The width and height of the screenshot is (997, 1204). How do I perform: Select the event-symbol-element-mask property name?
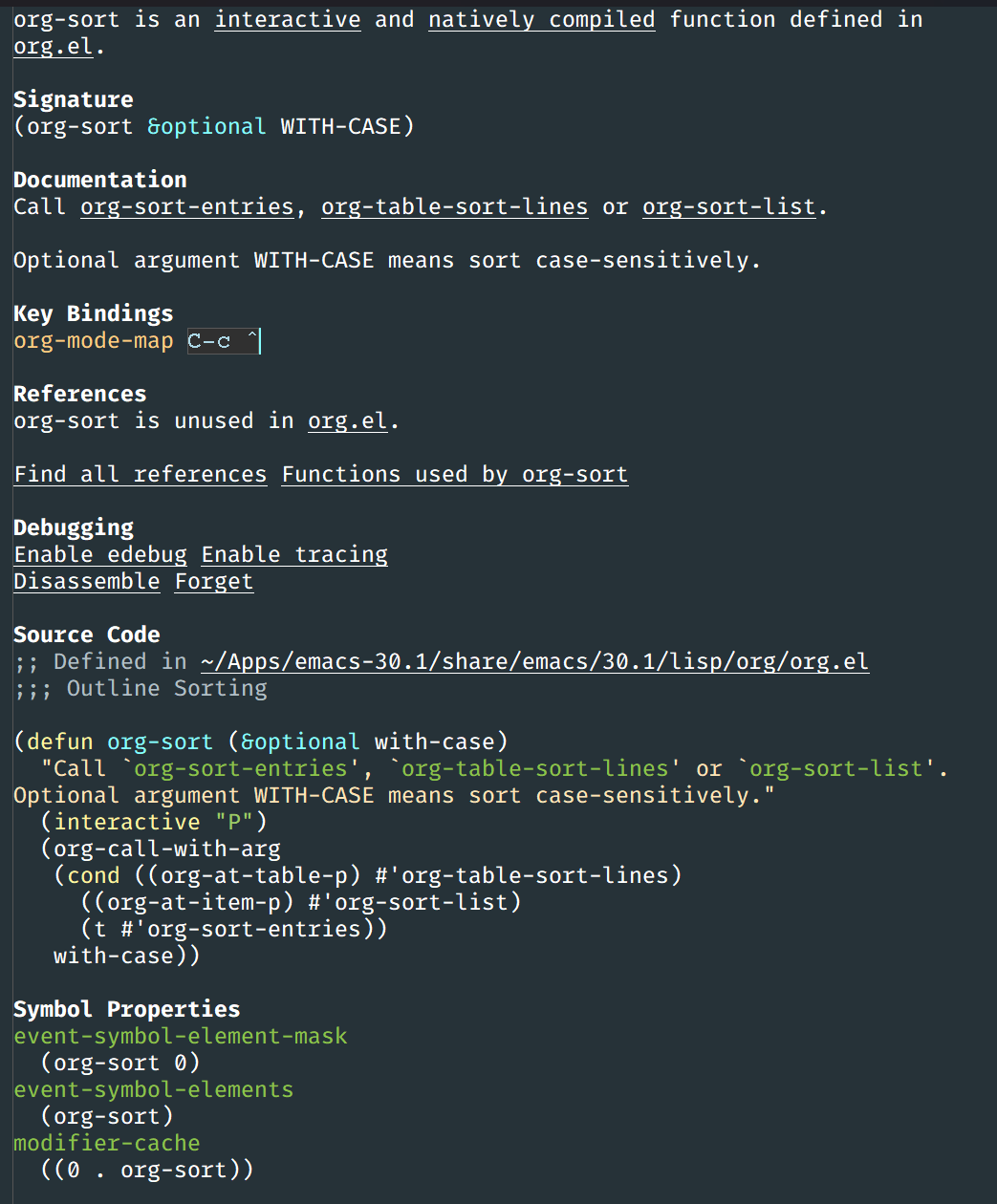pos(181,1036)
